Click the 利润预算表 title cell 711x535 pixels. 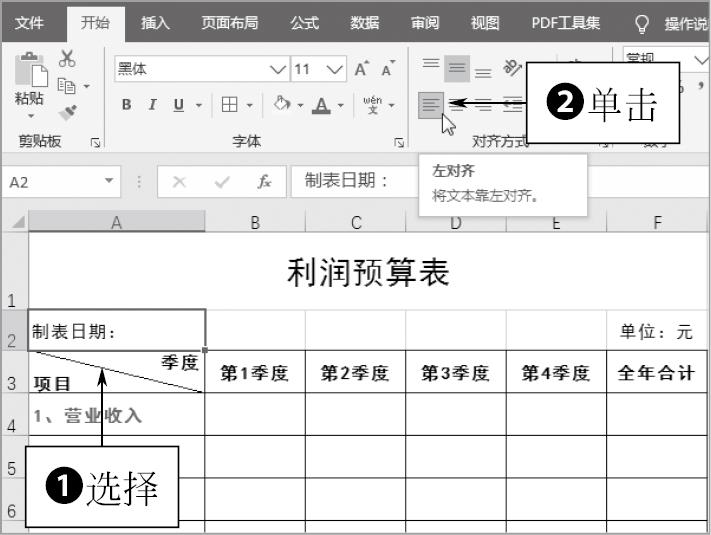[368, 271]
